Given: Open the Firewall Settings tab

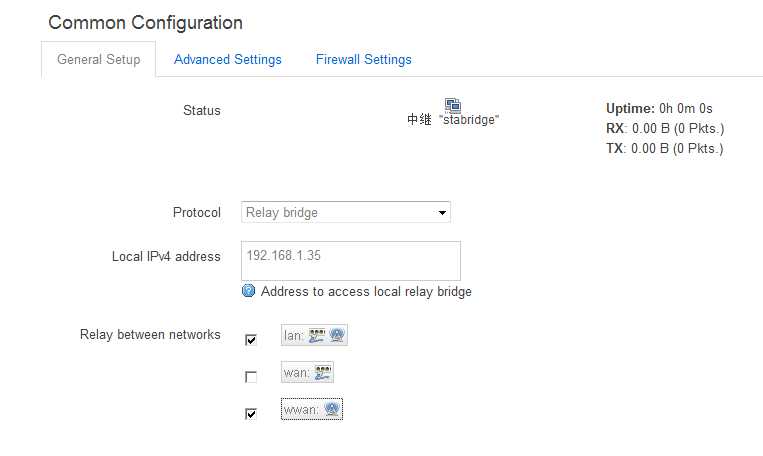Looking at the screenshot, I should [363, 59].
